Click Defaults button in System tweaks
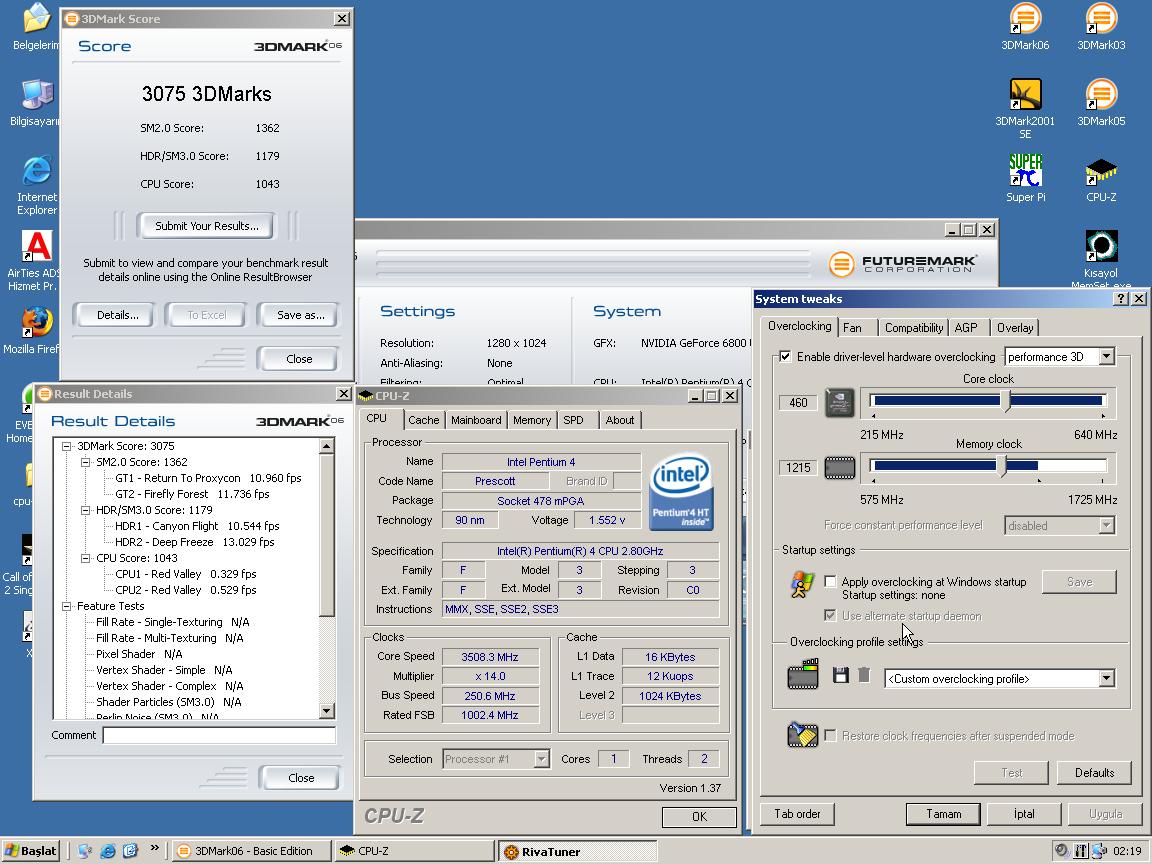 (x=1094, y=772)
